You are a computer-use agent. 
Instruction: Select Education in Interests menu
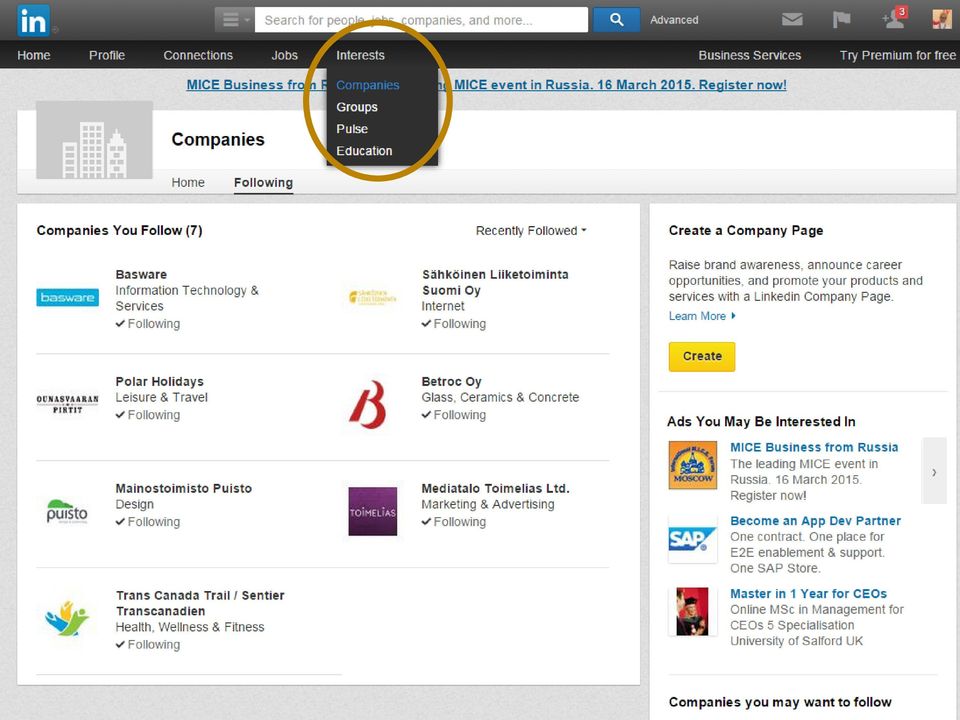[364, 151]
